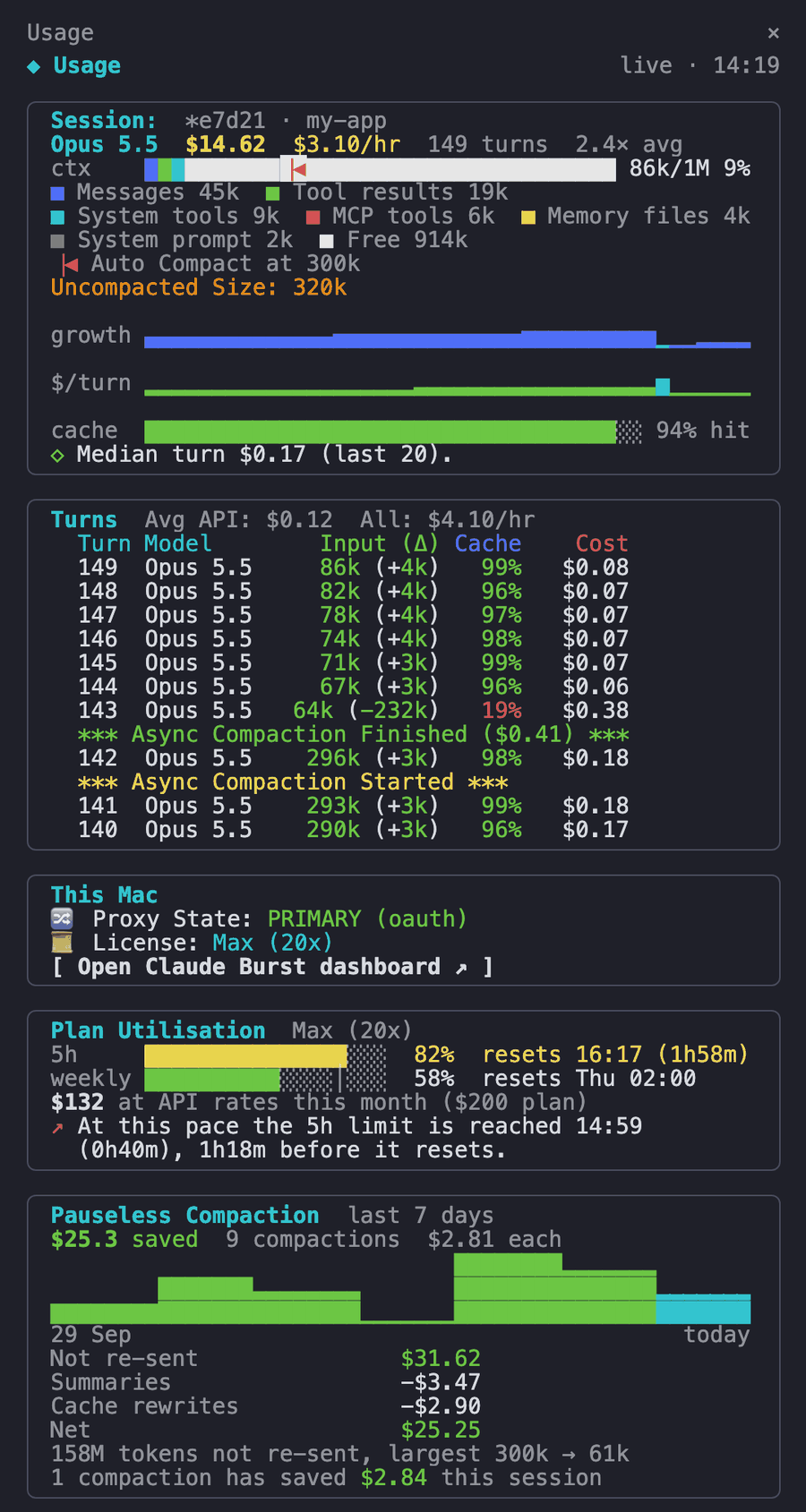
Task: Click the white Free legend swatch
Action: pos(327,241)
